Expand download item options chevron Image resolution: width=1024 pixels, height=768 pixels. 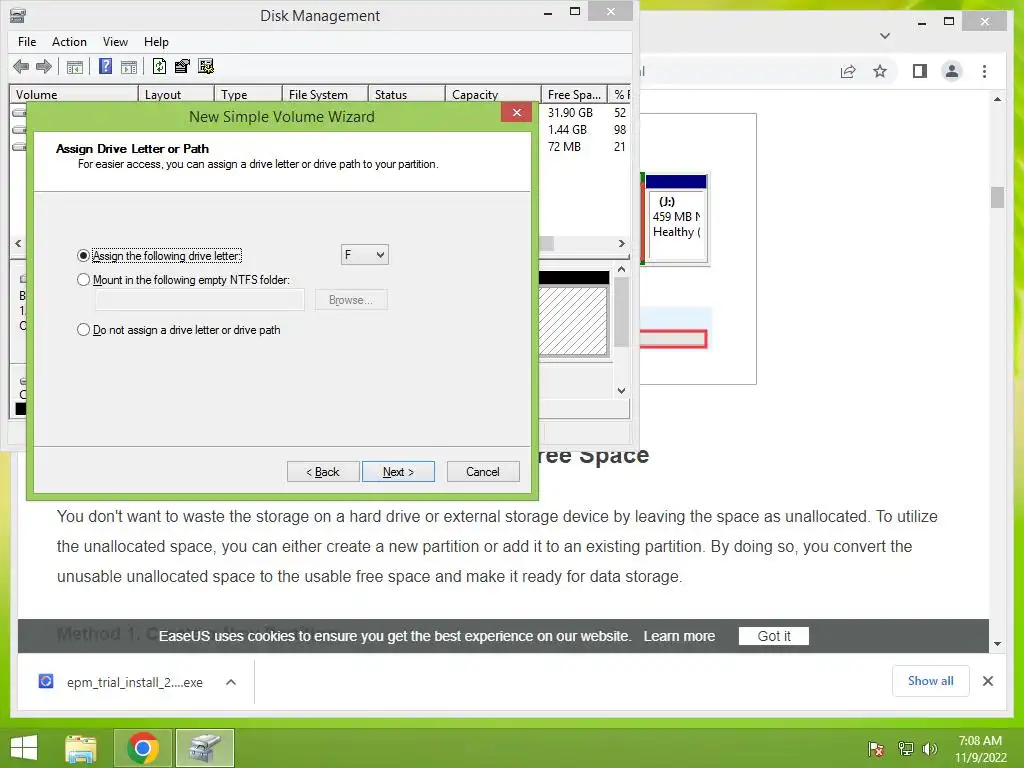[231, 682]
